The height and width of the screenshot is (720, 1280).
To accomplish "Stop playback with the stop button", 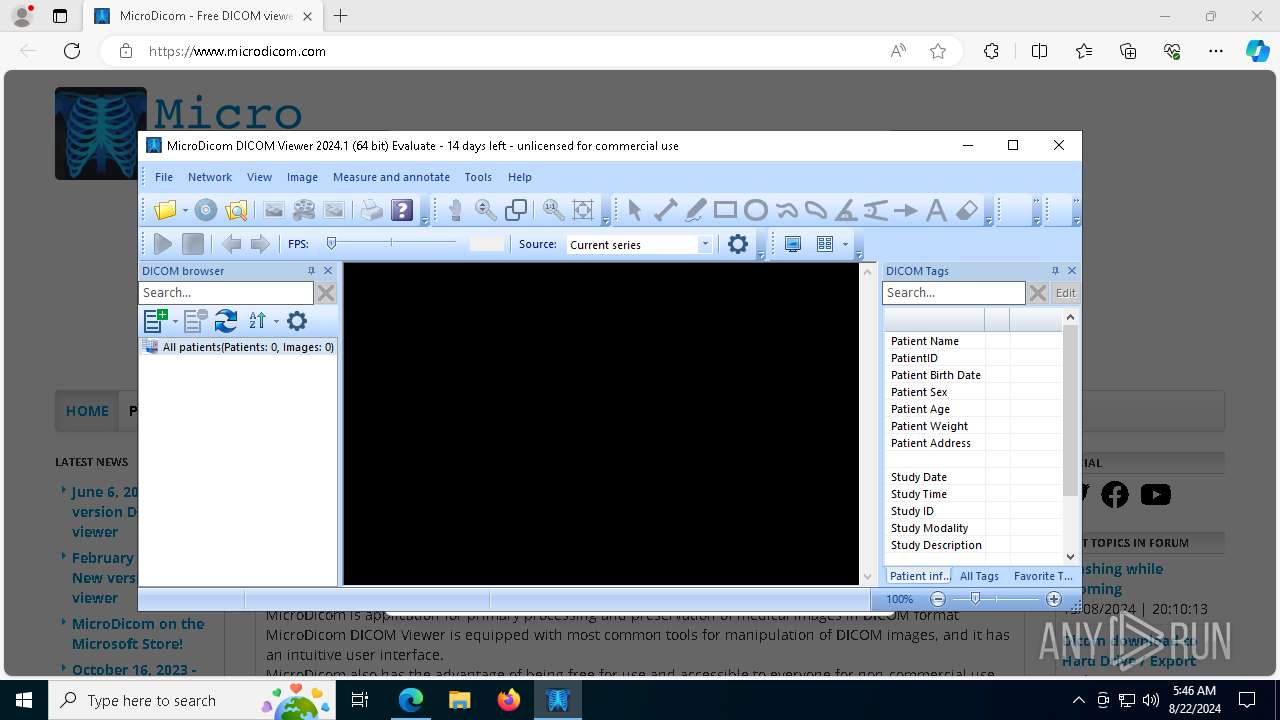I will coord(193,244).
